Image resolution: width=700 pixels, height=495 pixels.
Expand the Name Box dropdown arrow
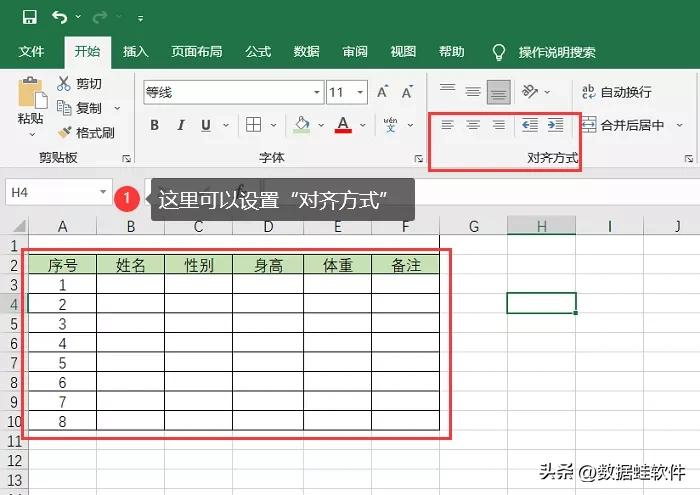pos(103,191)
